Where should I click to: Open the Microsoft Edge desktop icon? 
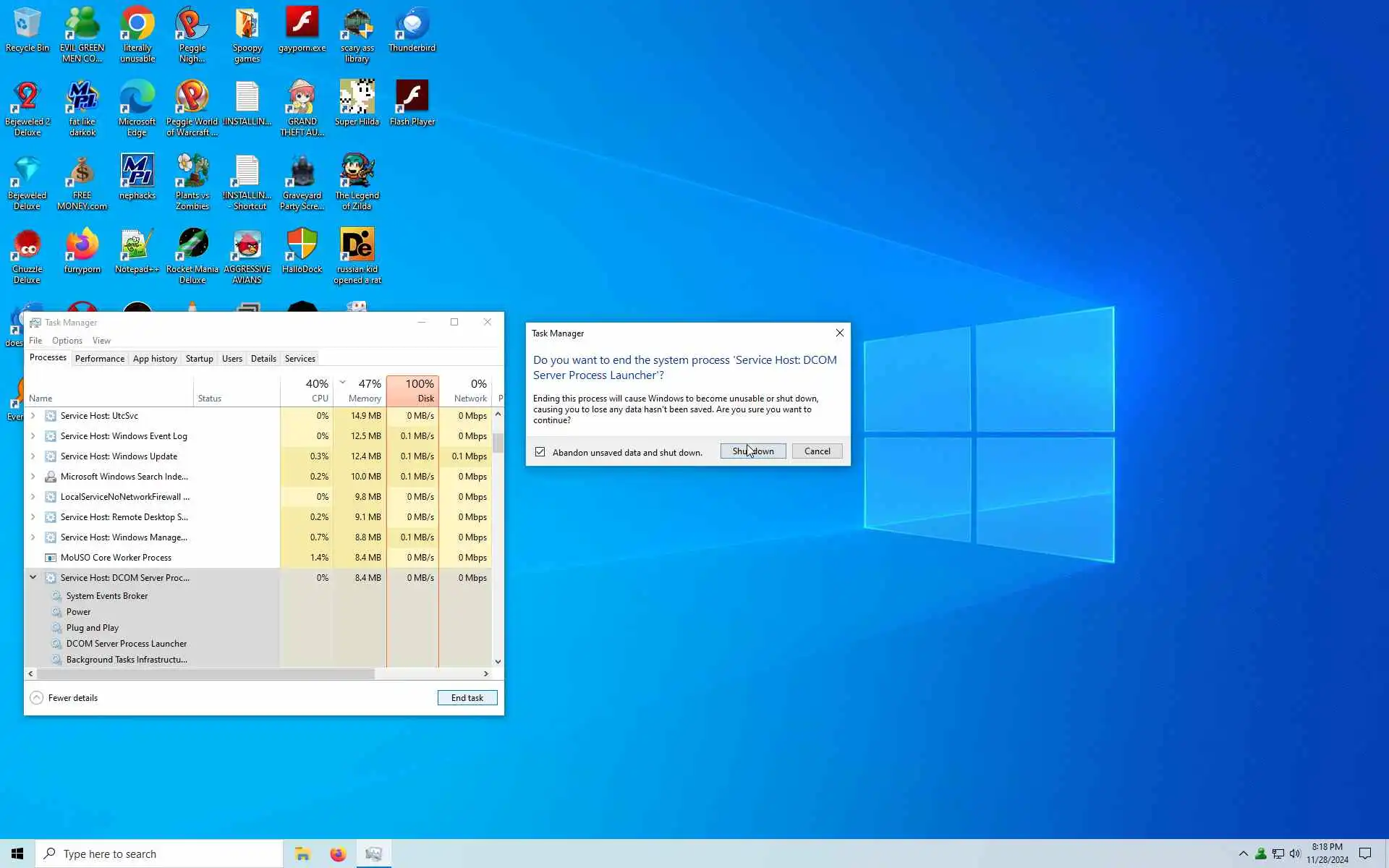coord(137,103)
